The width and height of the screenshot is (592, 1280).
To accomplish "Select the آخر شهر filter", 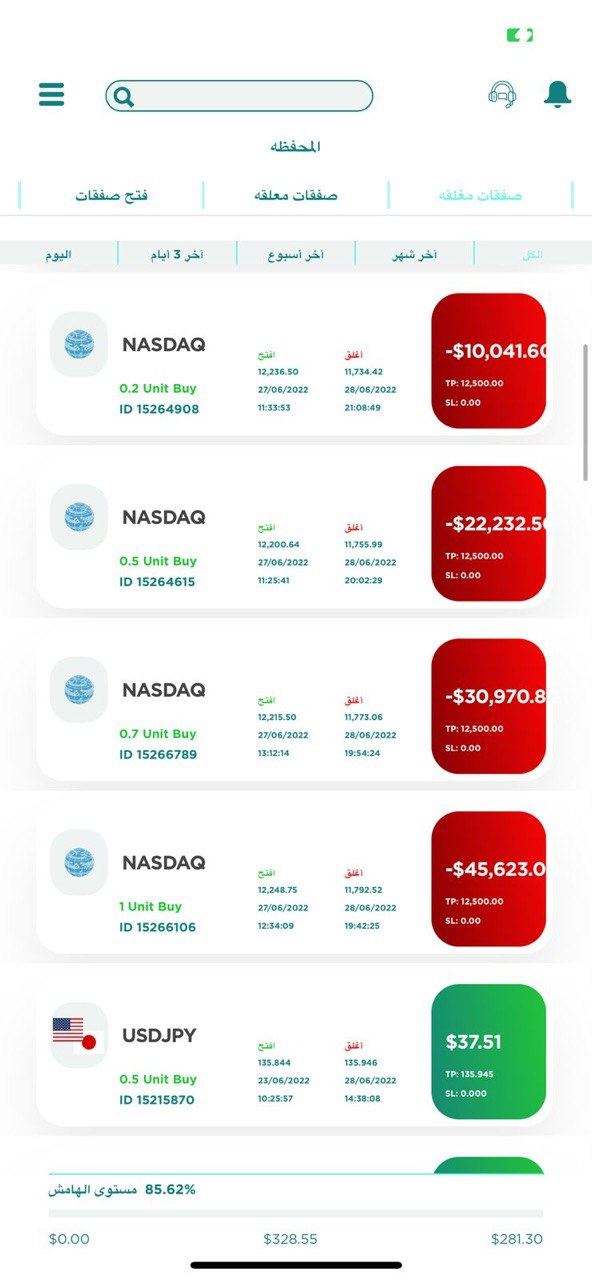I will coord(414,255).
